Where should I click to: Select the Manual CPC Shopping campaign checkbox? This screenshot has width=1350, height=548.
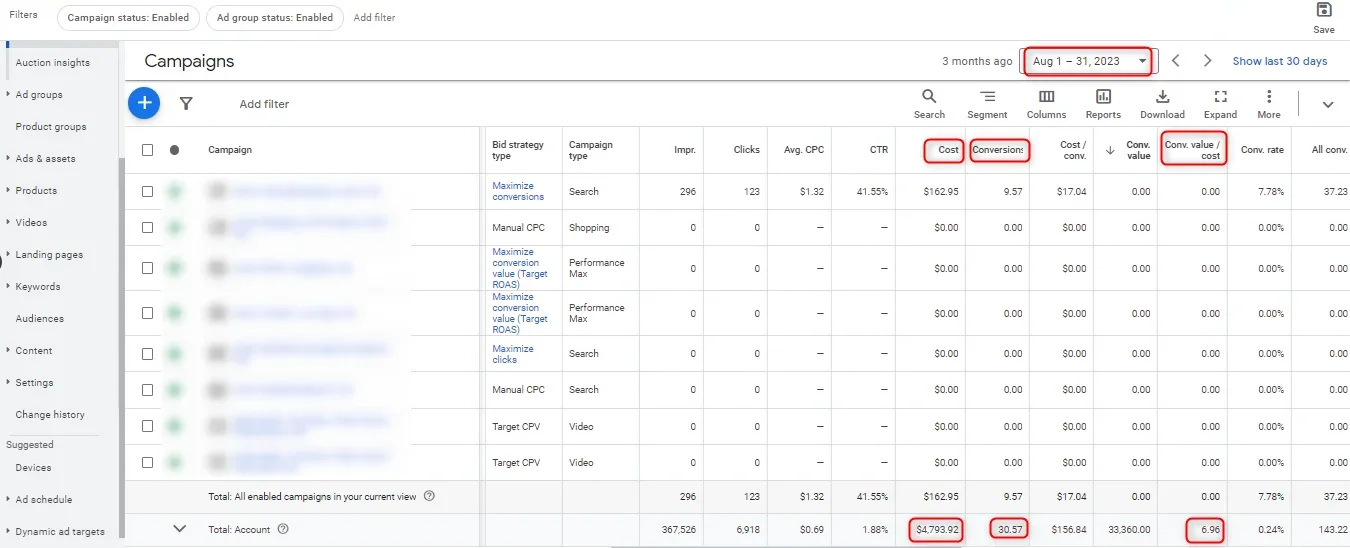click(147, 227)
